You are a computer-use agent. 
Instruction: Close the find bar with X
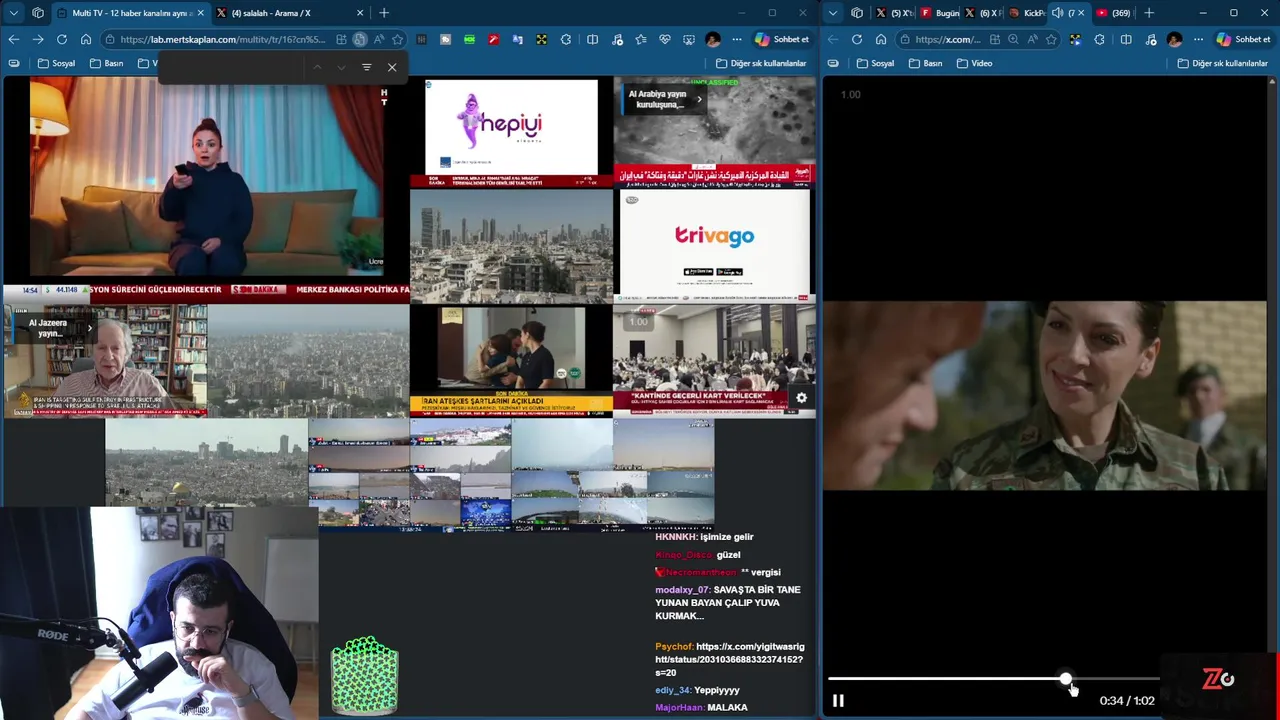392,67
